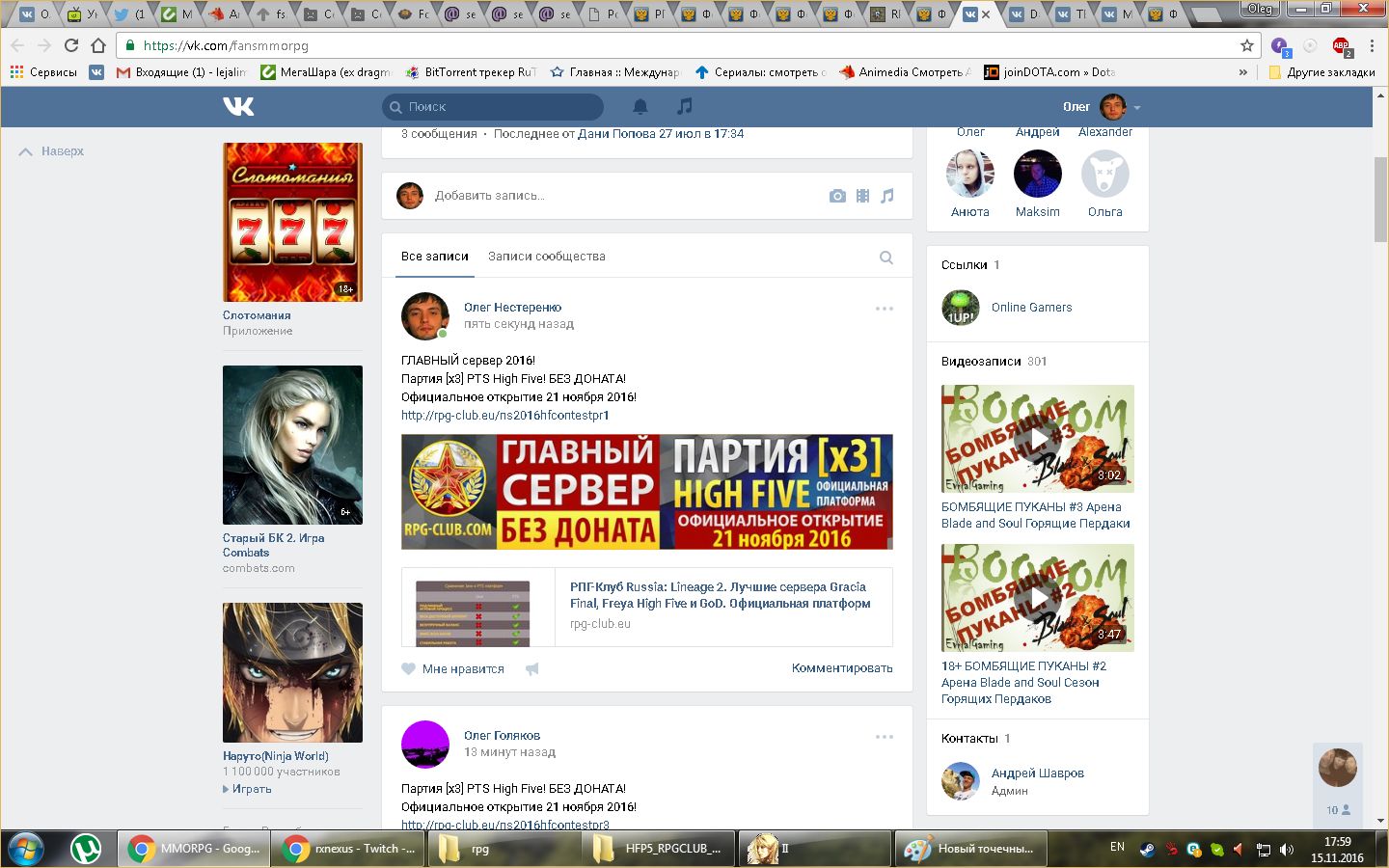Image resolution: width=1389 pixels, height=868 pixels.
Task: Open Steam tray icon
Action: (x=1147, y=850)
